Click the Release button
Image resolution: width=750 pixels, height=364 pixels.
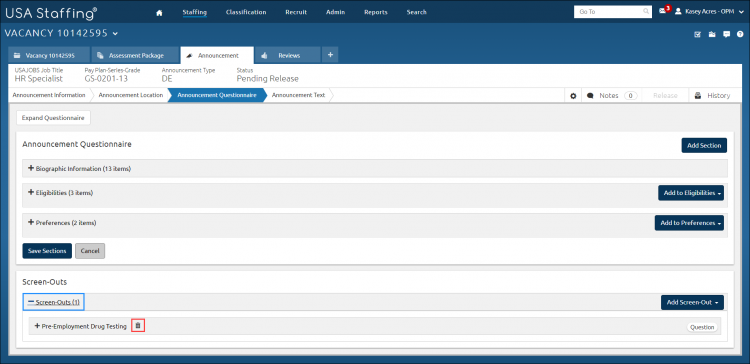[x=665, y=96]
